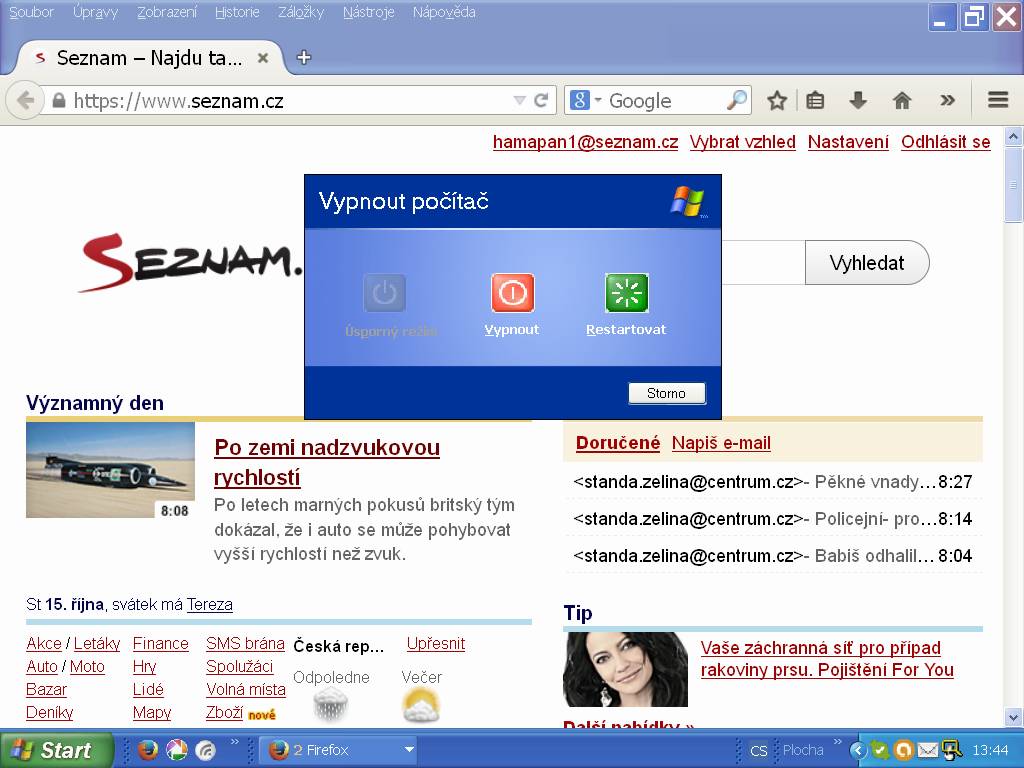Show hidden tray icons arrow
1024x768 pixels.
coord(858,750)
